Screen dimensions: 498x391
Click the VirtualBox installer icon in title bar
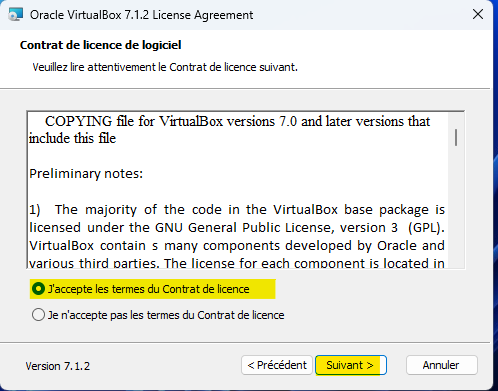click(16, 14)
